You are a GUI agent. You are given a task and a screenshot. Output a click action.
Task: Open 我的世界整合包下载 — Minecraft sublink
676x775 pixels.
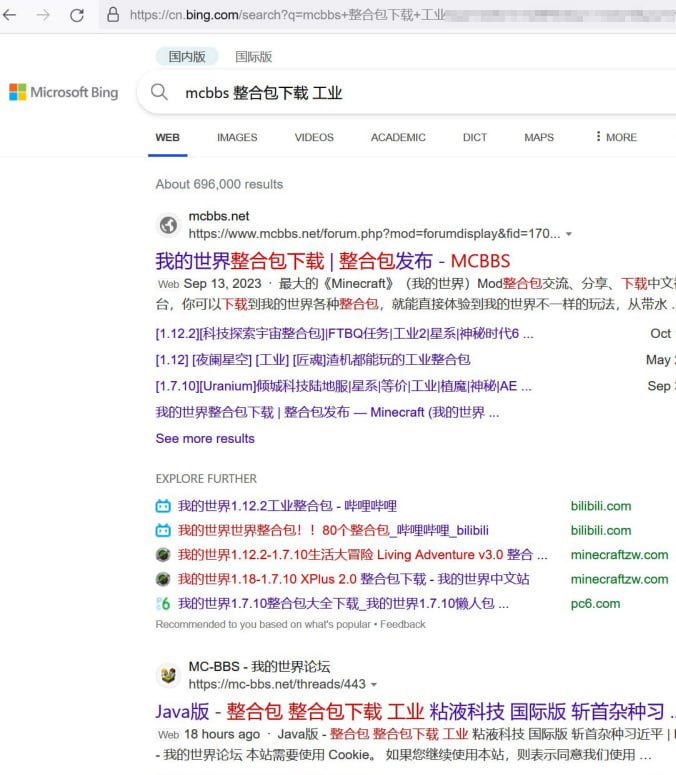[x=327, y=412]
